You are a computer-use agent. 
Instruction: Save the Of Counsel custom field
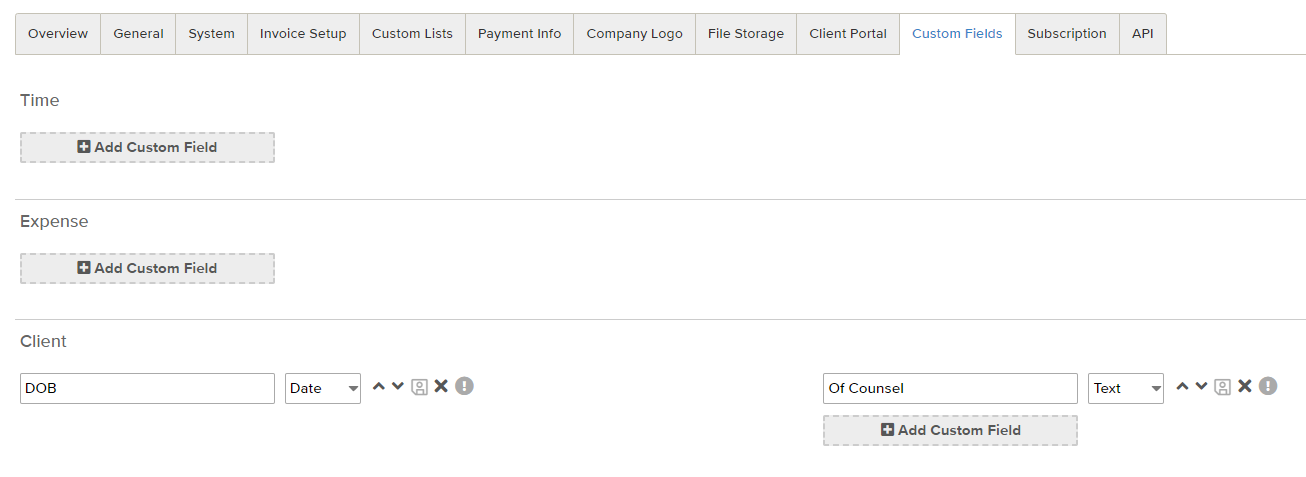click(1223, 387)
